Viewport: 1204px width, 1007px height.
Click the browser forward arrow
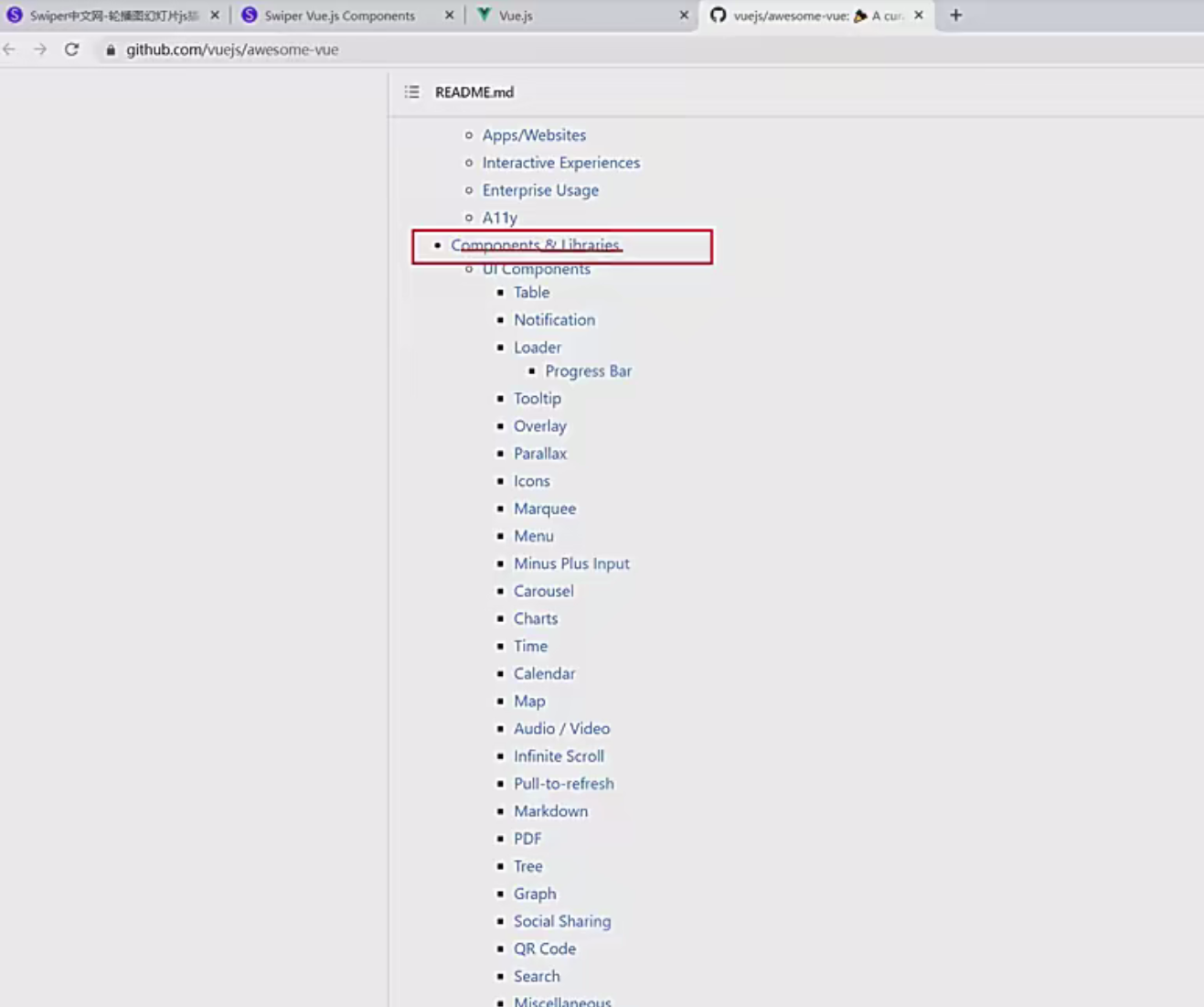40,49
